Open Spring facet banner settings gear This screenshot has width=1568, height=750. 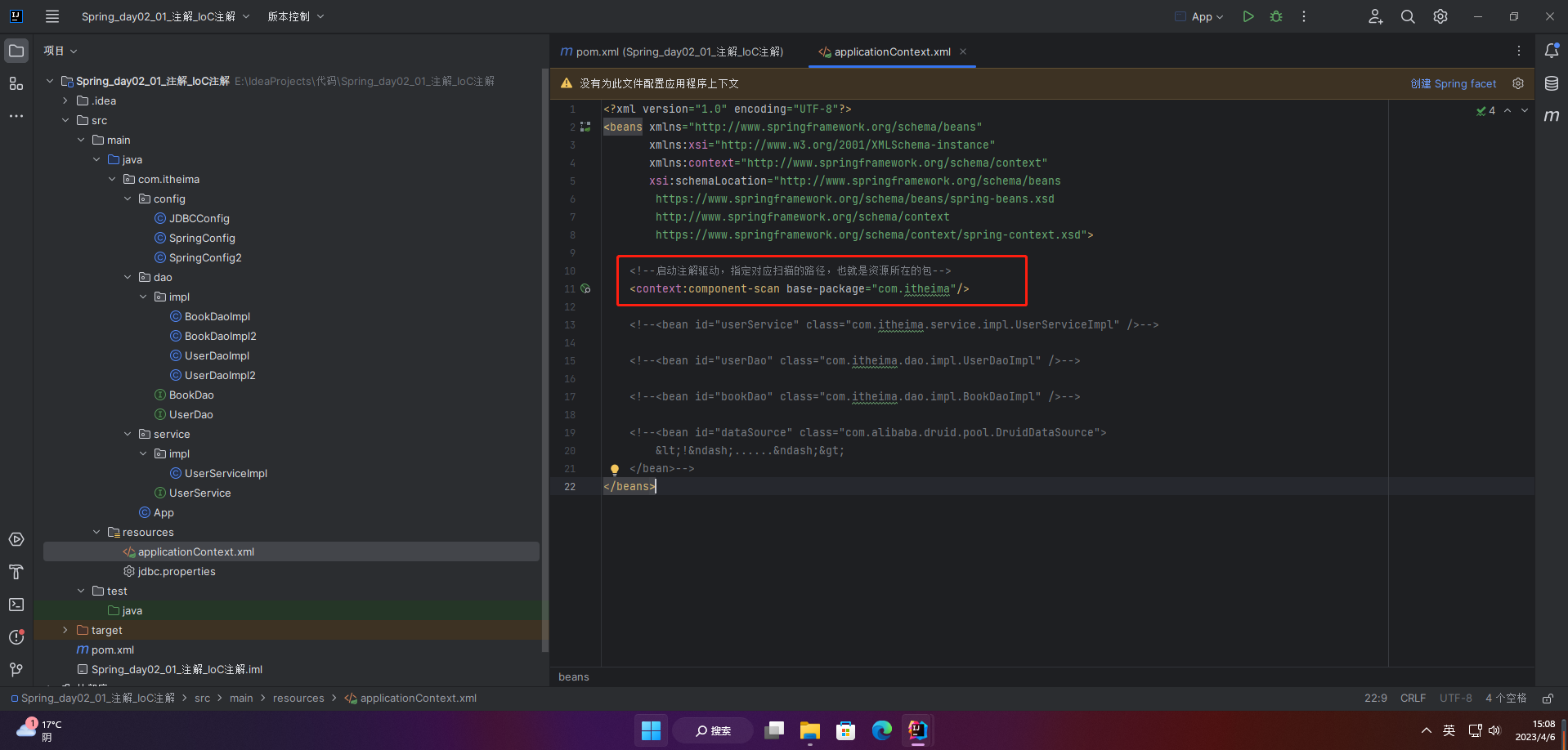pyautogui.click(x=1518, y=83)
